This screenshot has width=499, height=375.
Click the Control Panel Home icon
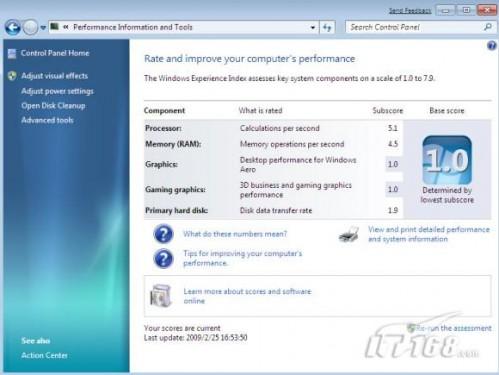coord(12,53)
